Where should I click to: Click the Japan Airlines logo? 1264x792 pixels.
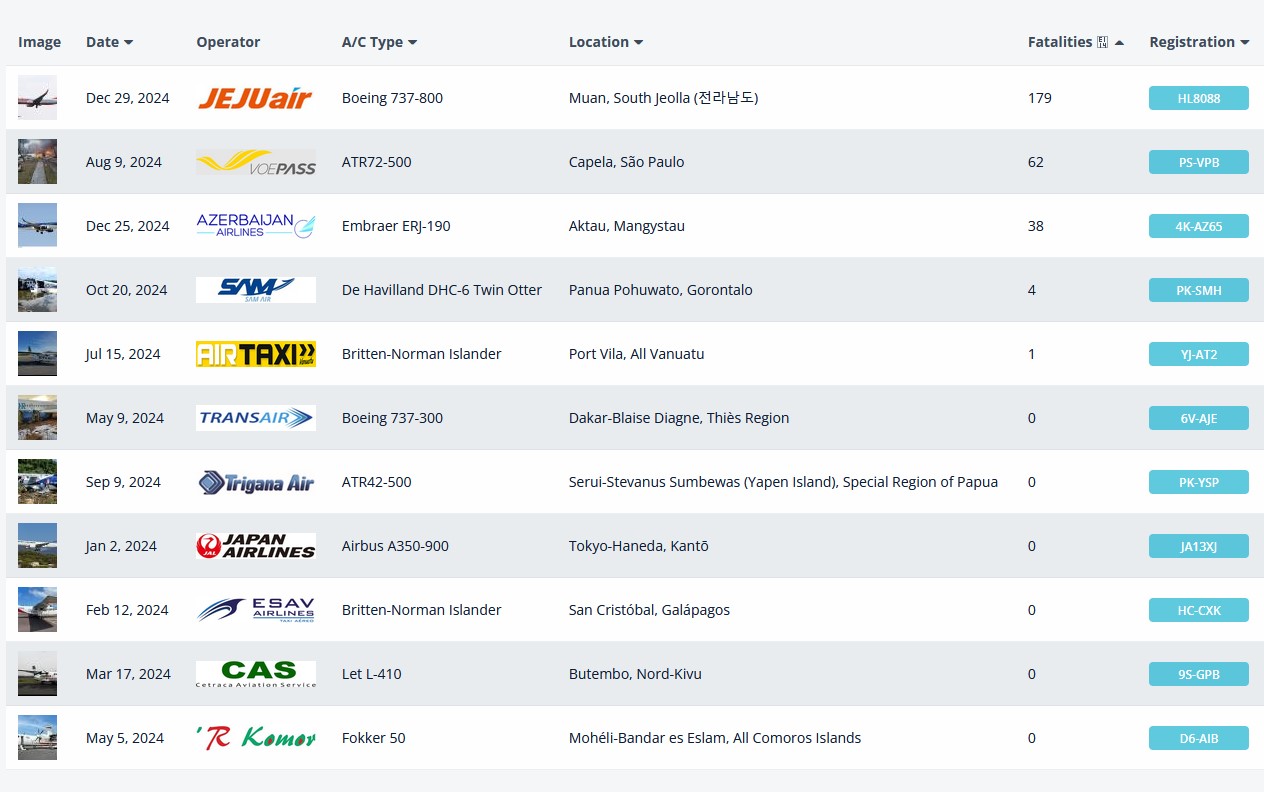(256, 546)
